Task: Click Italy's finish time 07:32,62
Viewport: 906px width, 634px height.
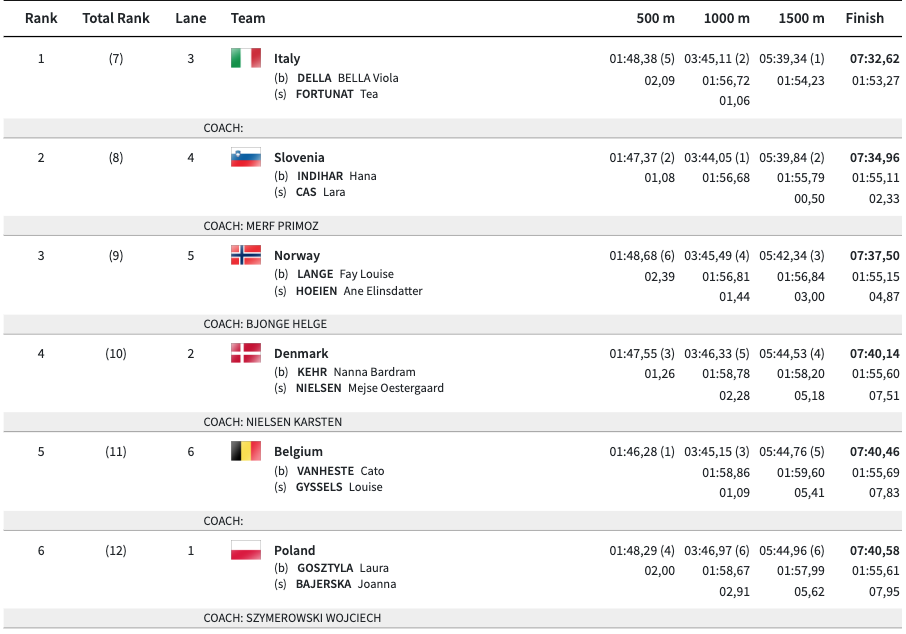Action: [875, 59]
